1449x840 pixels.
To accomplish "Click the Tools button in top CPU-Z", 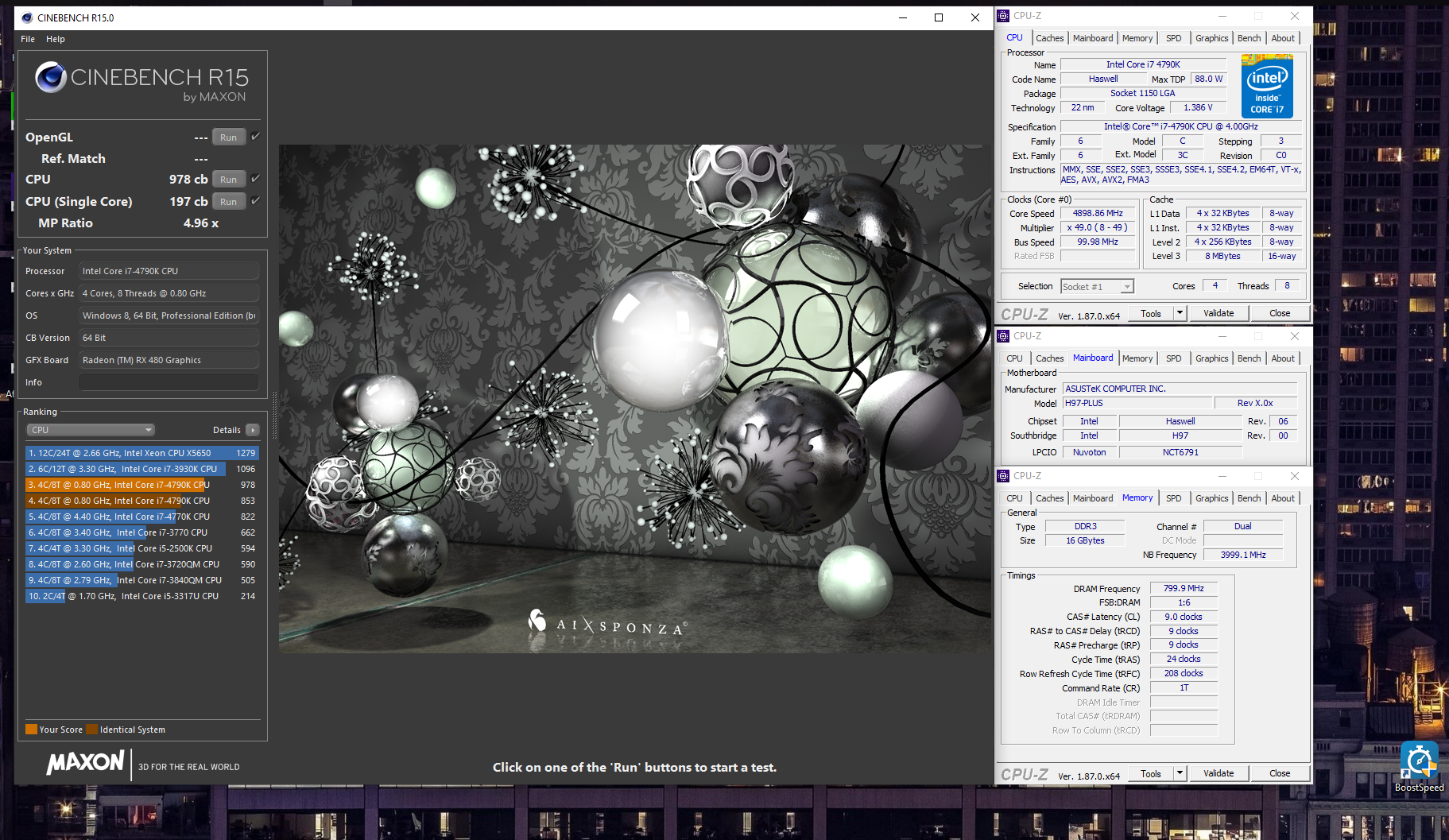I will pyautogui.click(x=1151, y=313).
